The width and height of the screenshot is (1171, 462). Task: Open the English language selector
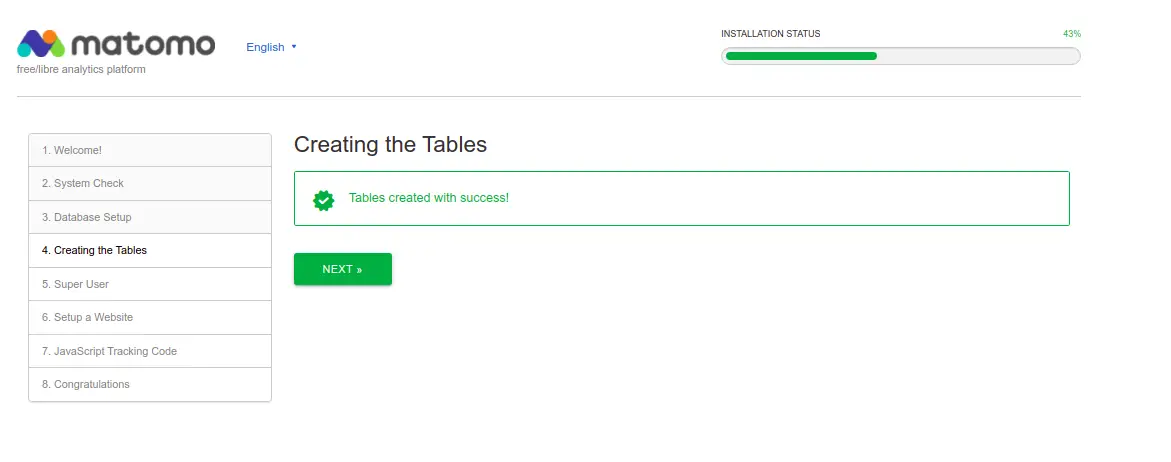(x=272, y=47)
